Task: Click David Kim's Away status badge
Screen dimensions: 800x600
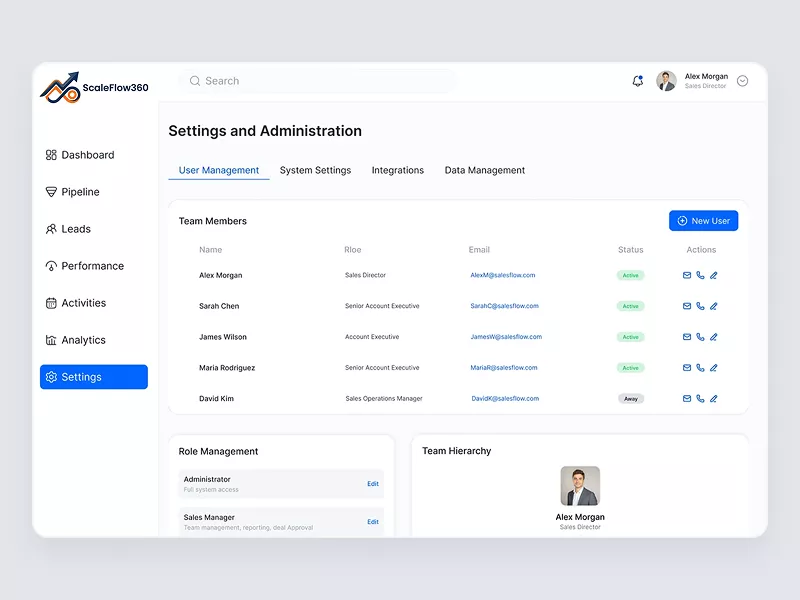Action: tap(631, 399)
